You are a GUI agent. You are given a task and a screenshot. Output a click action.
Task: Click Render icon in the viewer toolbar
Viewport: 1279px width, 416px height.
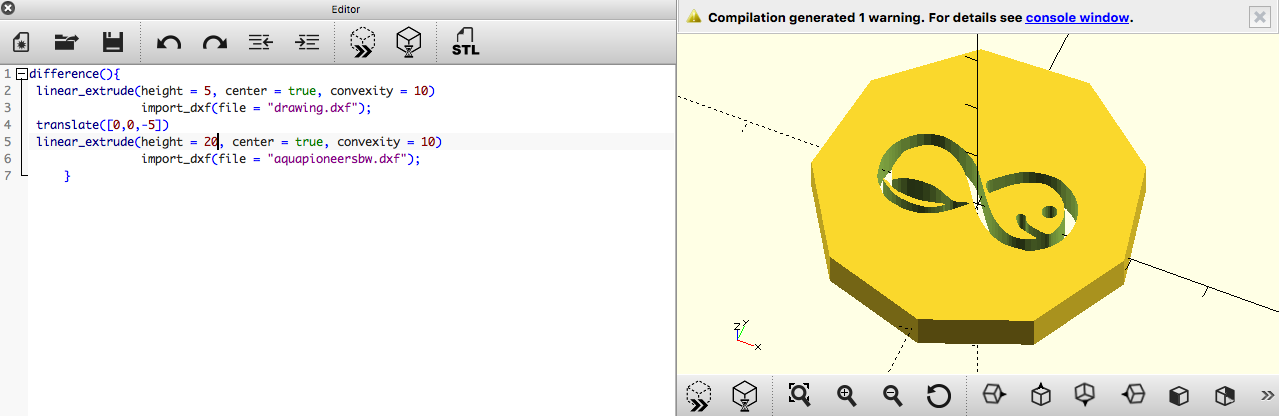[x=743, y=395]
